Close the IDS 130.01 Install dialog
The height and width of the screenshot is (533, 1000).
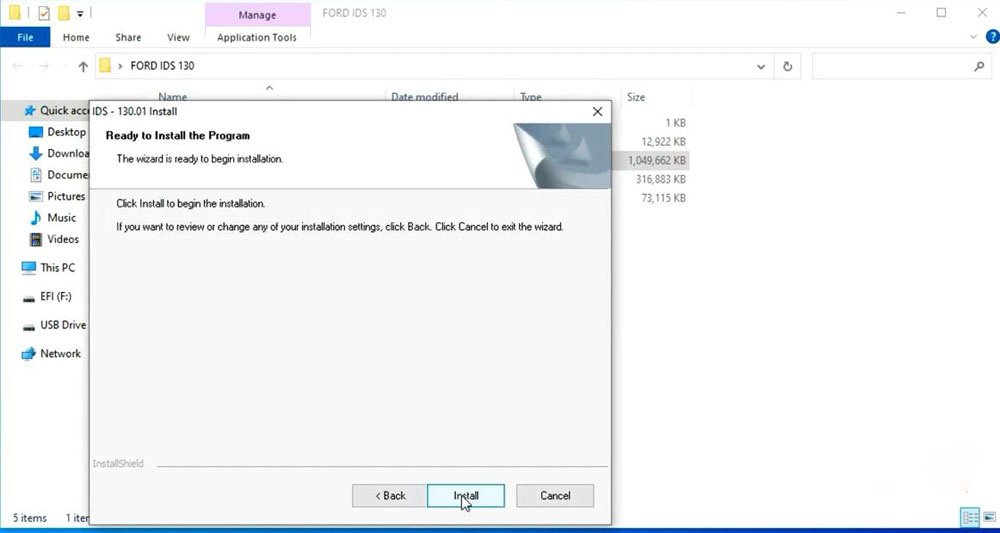pyautogui.click(x=598, y=112)
